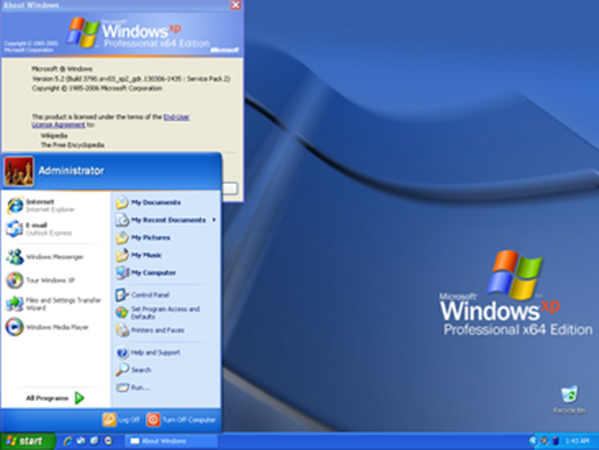Click the last Quick Launch icon before About Windows
The width and height of the screenshot is (599, 450).
tap(108, 441)
